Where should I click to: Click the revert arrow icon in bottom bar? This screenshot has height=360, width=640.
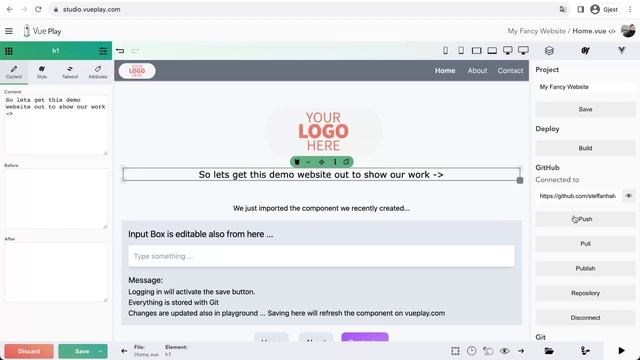[x=488, y=351]
